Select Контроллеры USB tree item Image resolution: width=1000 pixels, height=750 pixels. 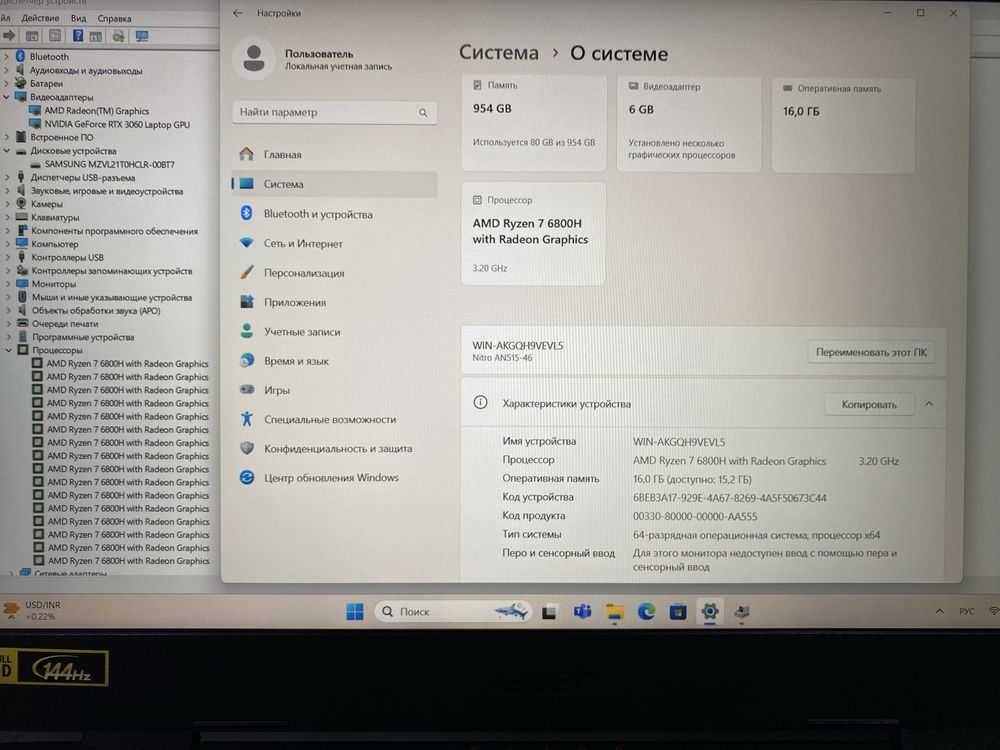point(68,258)
